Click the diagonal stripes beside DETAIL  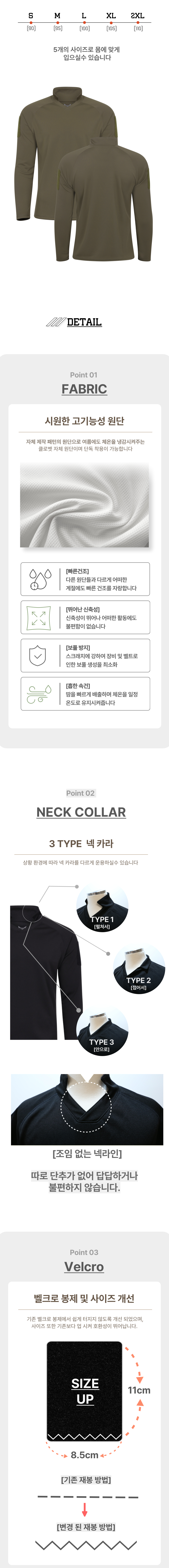56,322
